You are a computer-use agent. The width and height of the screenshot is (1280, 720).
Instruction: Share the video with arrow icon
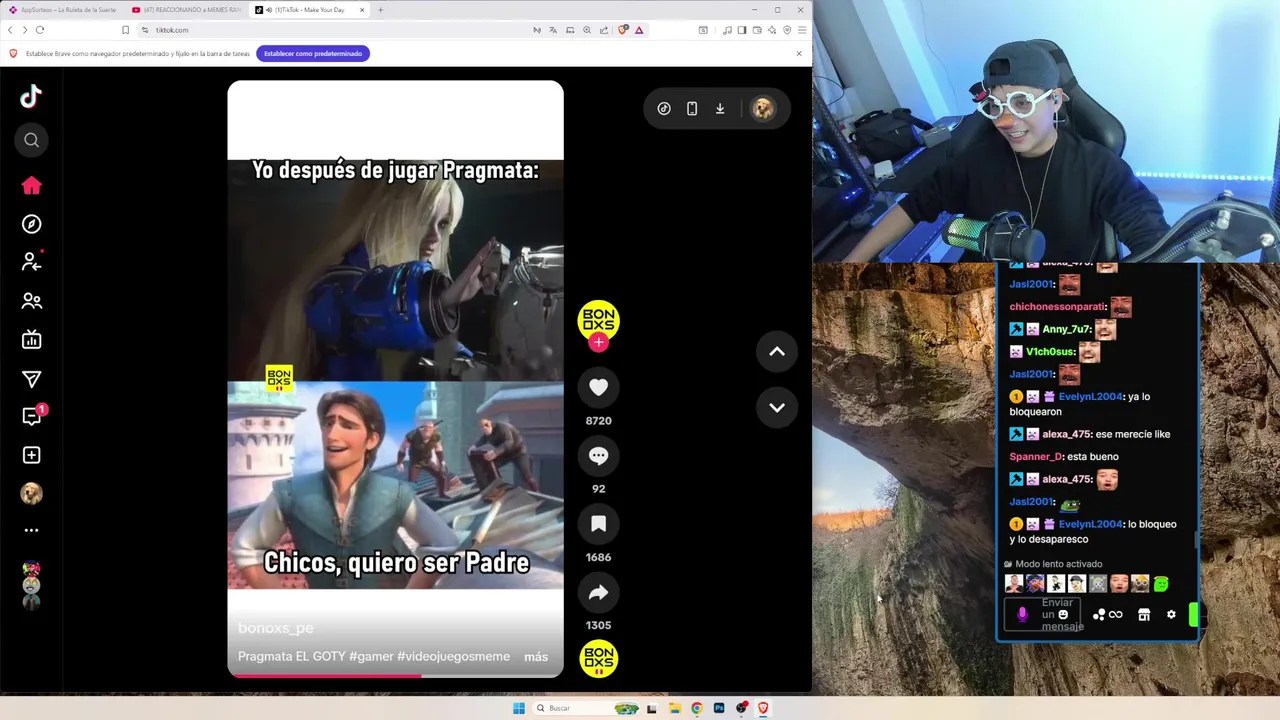pos(598,592)
